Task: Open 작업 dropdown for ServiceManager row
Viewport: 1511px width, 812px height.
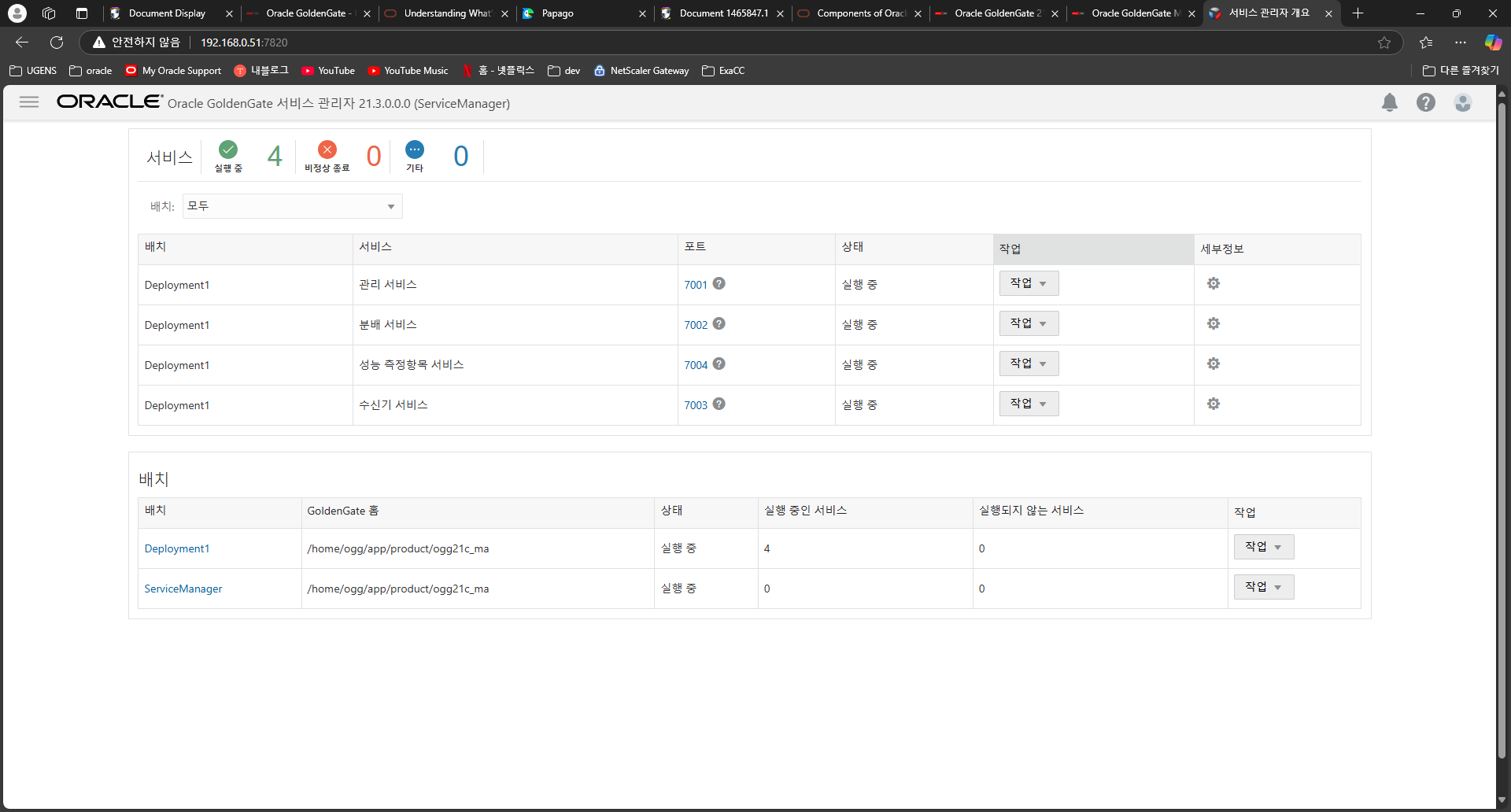Action: (1264, 587)
